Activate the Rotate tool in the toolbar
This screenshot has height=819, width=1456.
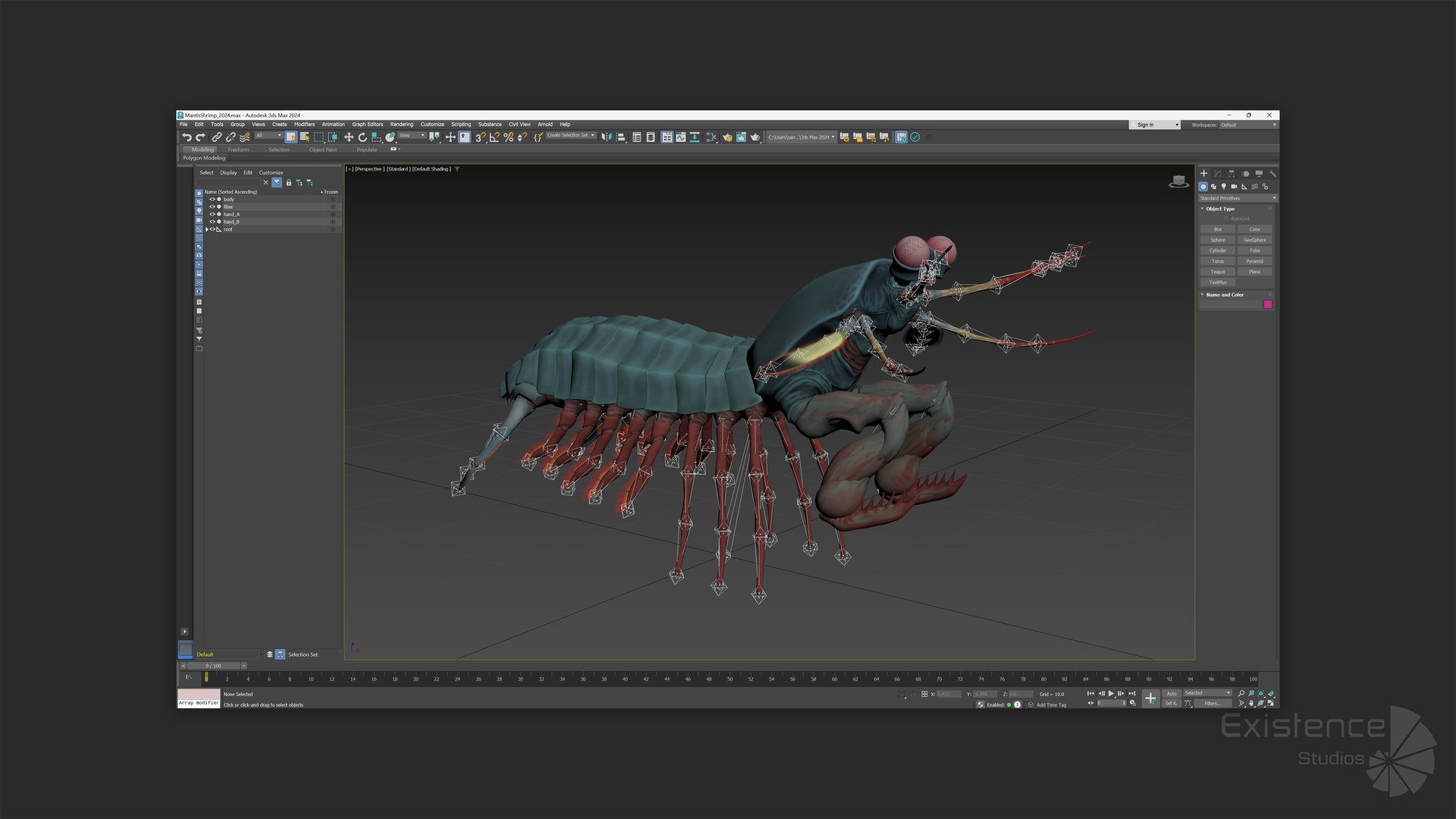(x=362, y=137)
